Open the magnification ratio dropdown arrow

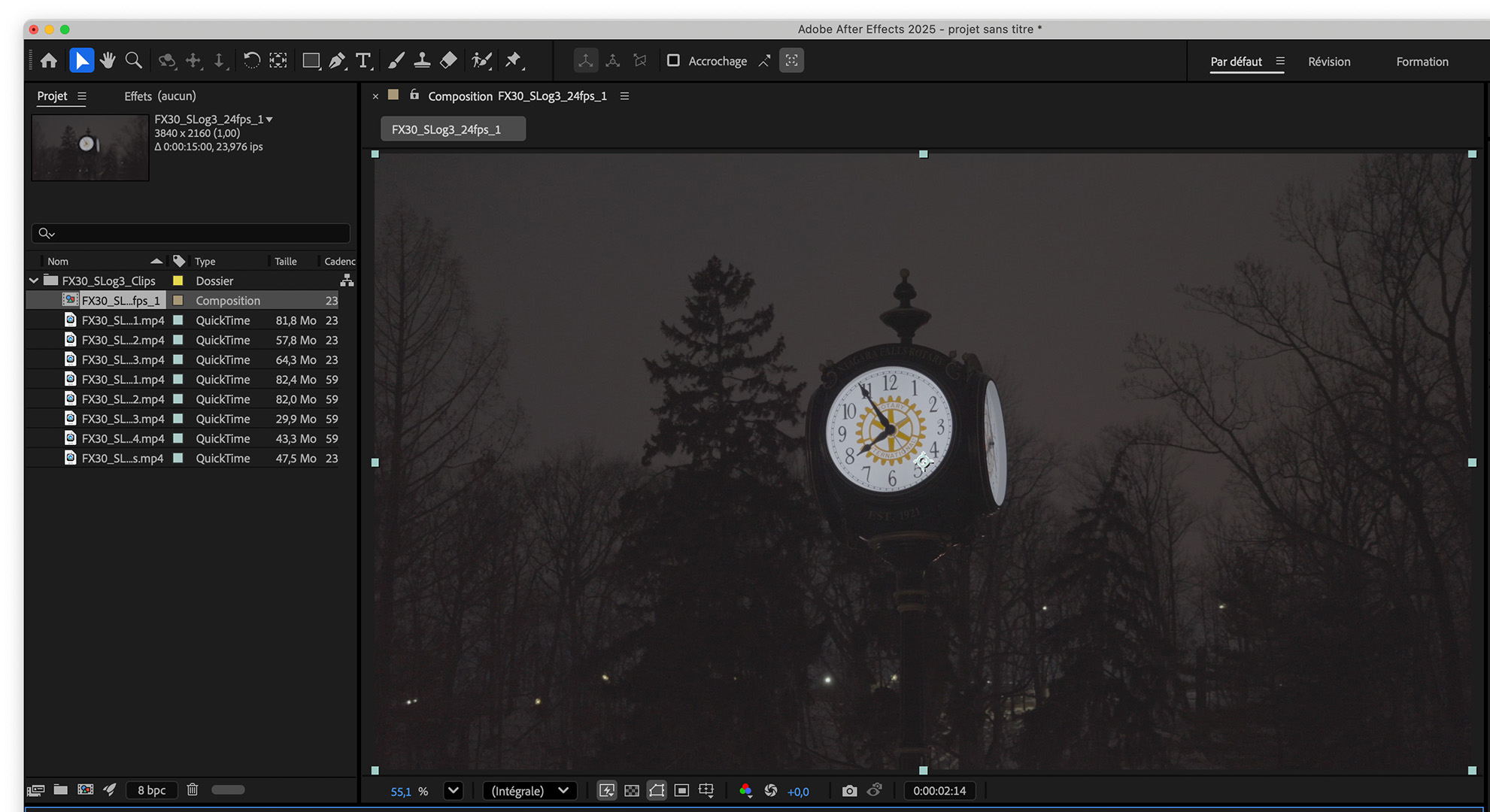(453, 790)
